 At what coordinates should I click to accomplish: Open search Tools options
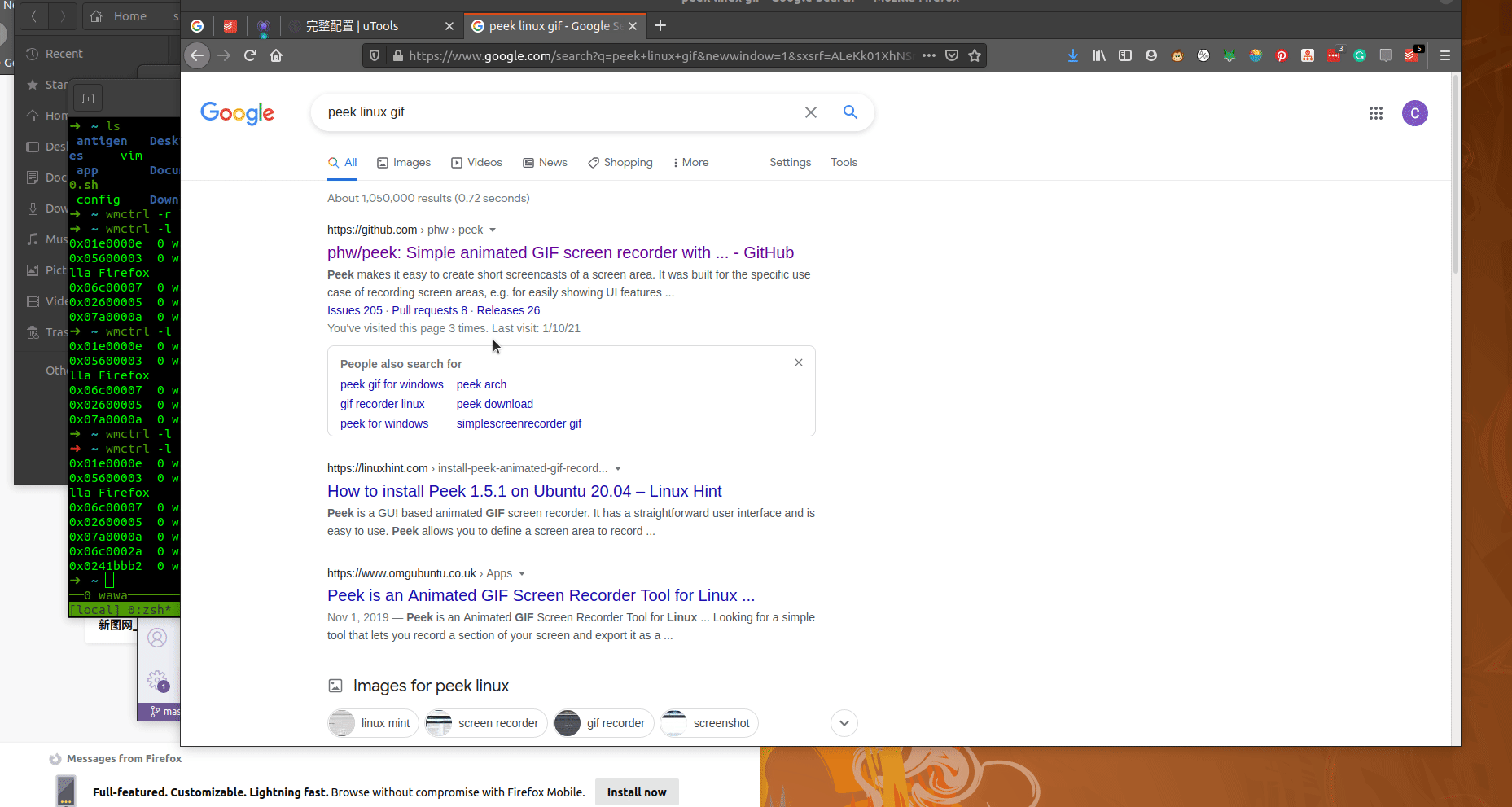[x=844, y=163]
